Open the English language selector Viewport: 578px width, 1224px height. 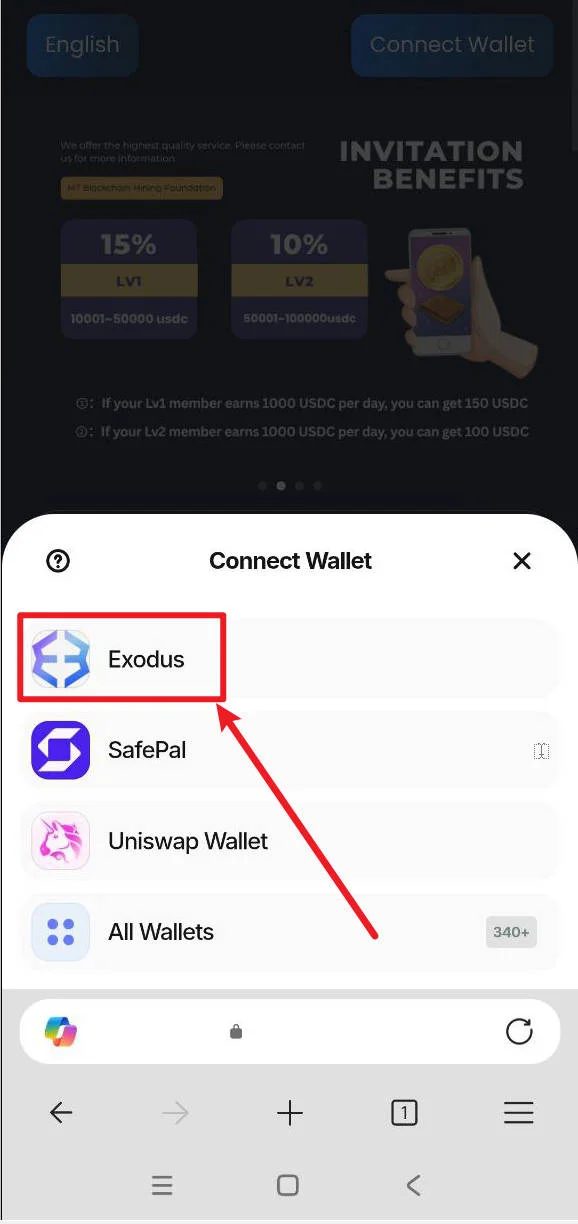pyautogui.click(x=82, y=45)
